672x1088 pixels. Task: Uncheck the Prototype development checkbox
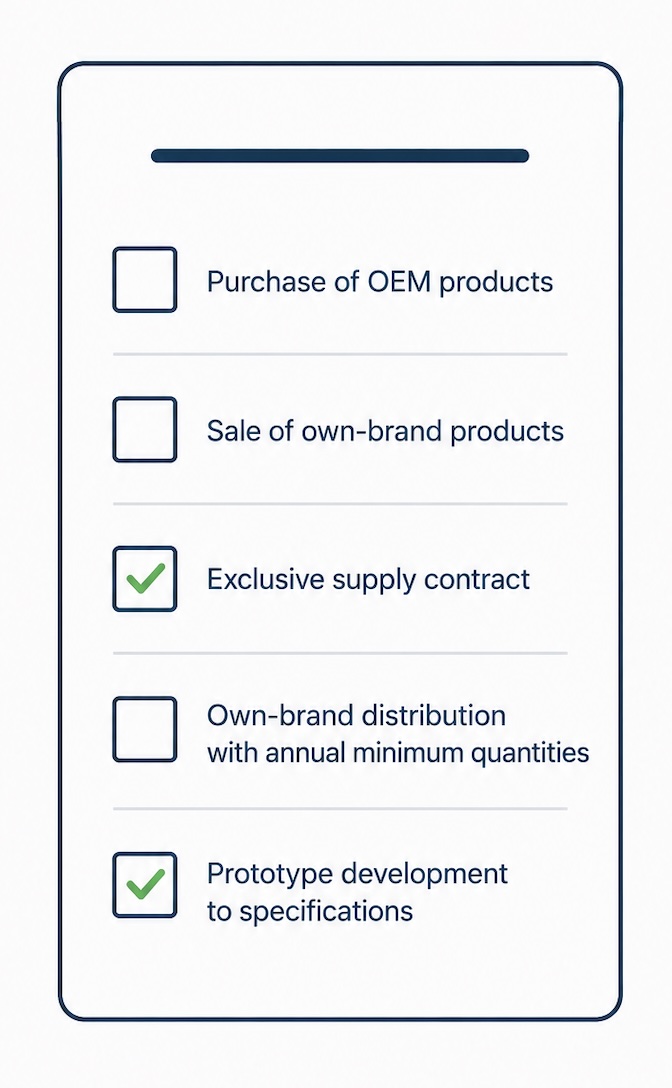pos(144,885)
